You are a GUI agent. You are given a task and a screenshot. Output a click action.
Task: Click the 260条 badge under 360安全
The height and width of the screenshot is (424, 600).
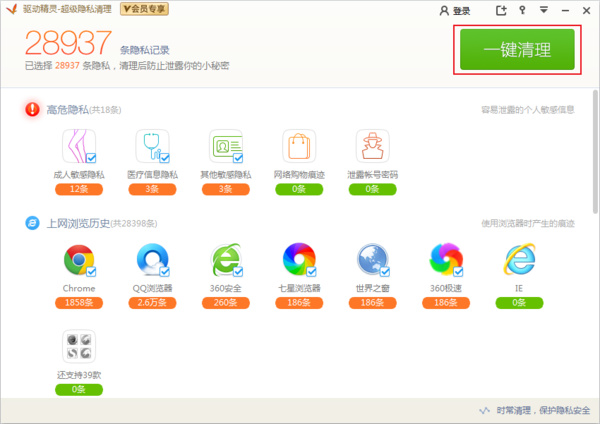226,303
